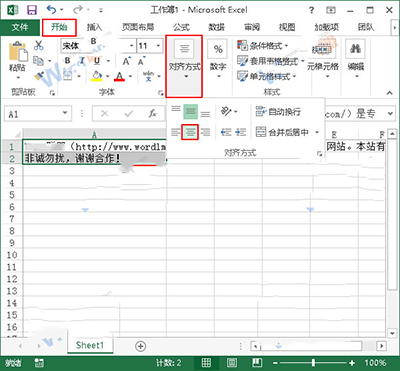Open dropdown arrow beside 合并后居中
This screenshot has width=400, height=371.
[x=317, y=132]
